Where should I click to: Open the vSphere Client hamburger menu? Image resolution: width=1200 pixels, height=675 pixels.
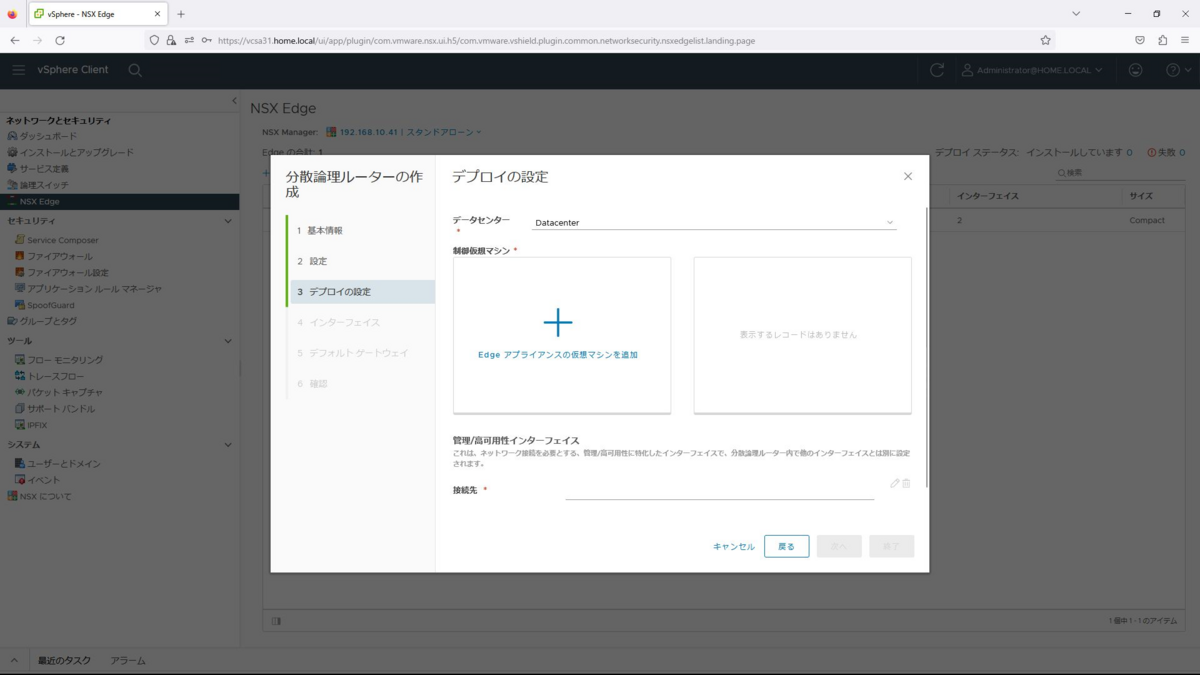pyautogui.click(x=18, y=70)
